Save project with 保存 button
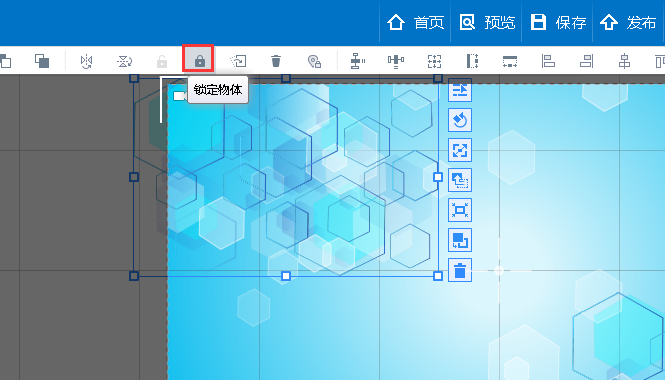665x380 pixels. [x=558, y=22]
